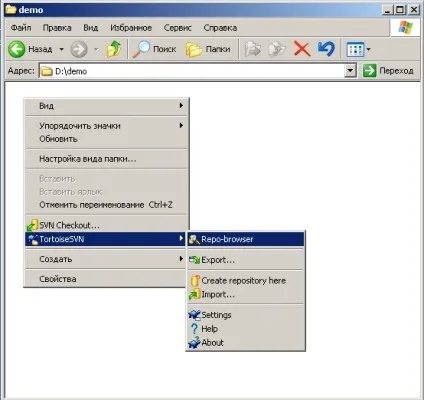
Task: Open the Справка menu
Action: (220, 28)
